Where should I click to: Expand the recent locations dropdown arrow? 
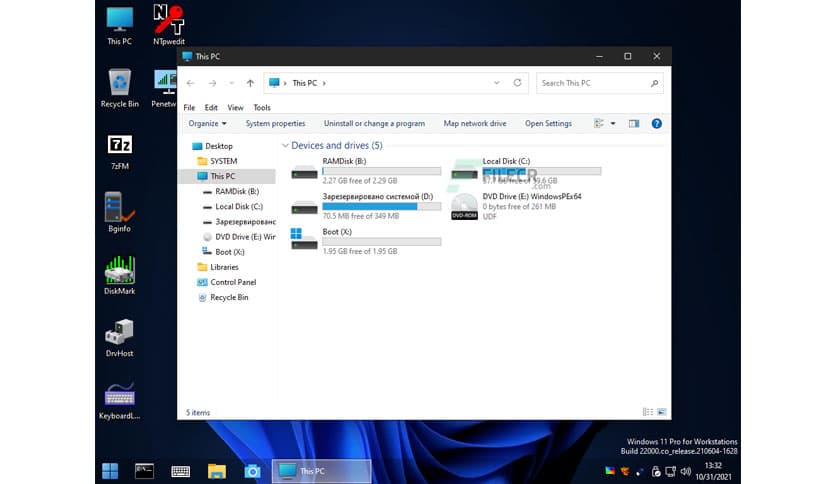[x=231, y=83]
